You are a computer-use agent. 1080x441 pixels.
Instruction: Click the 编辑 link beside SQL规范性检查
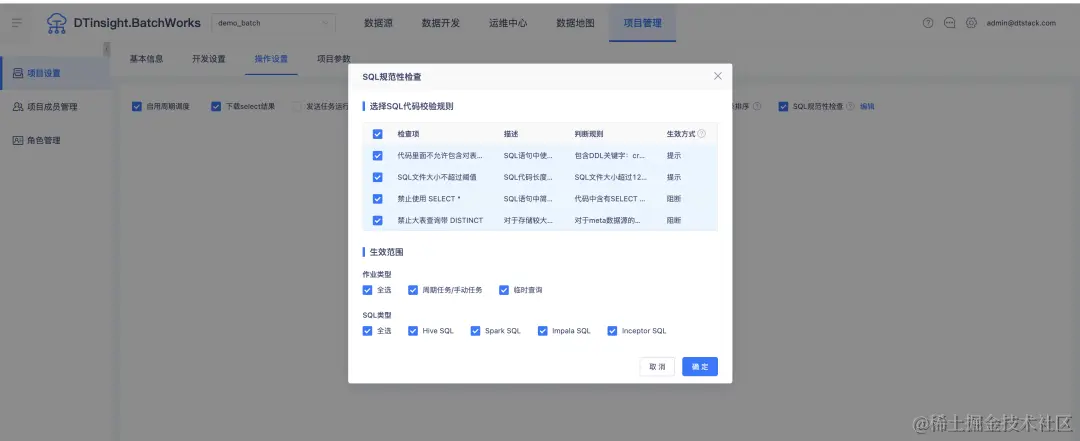pyautogui.click(x=867, y=107)
